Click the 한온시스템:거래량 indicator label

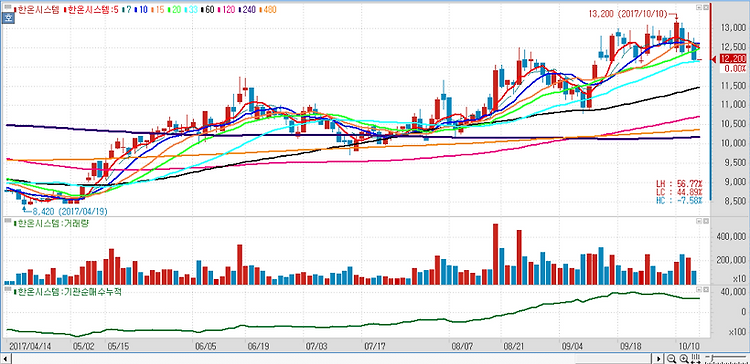52,223
